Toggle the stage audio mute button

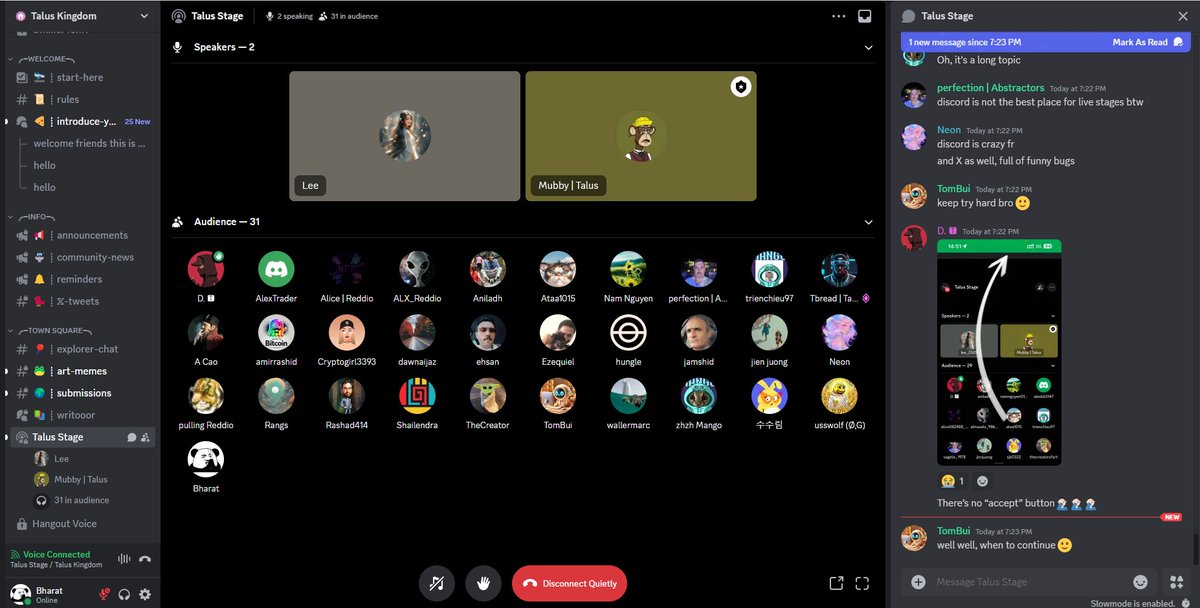(437, 583)
